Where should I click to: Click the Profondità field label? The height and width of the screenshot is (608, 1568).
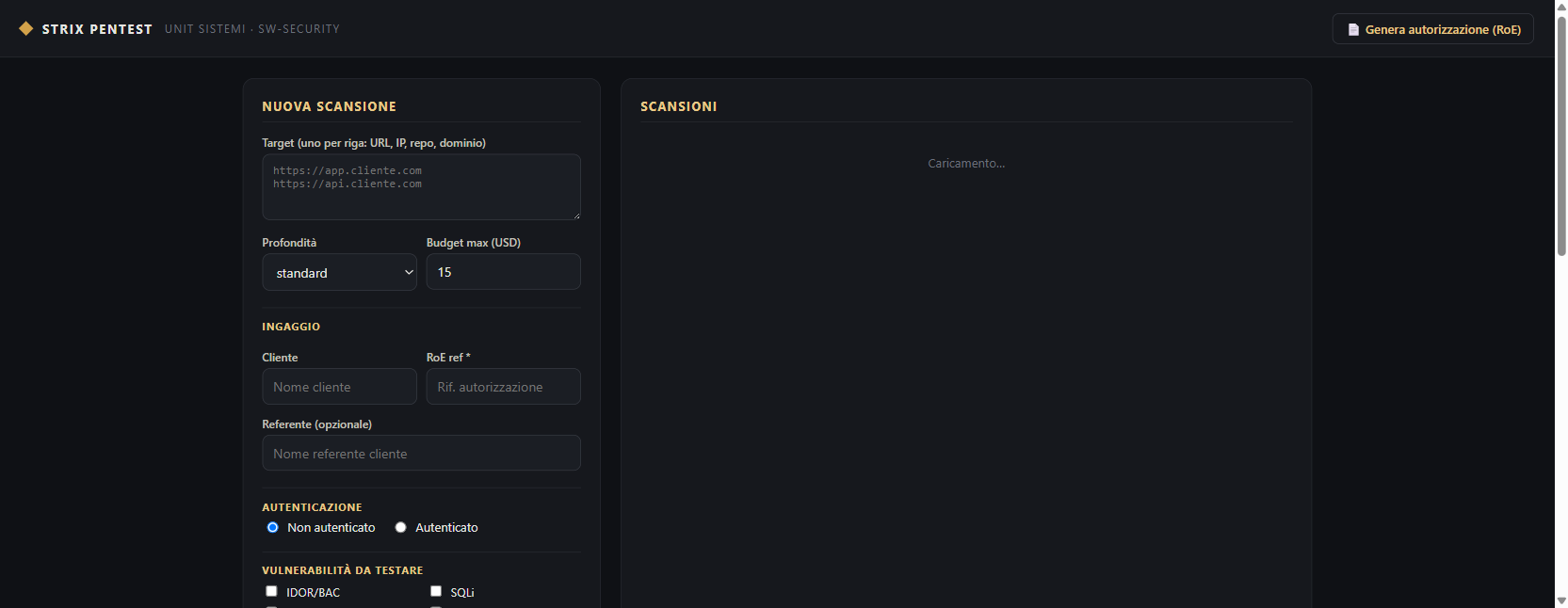pyautogui.click(x=289, y=243)
